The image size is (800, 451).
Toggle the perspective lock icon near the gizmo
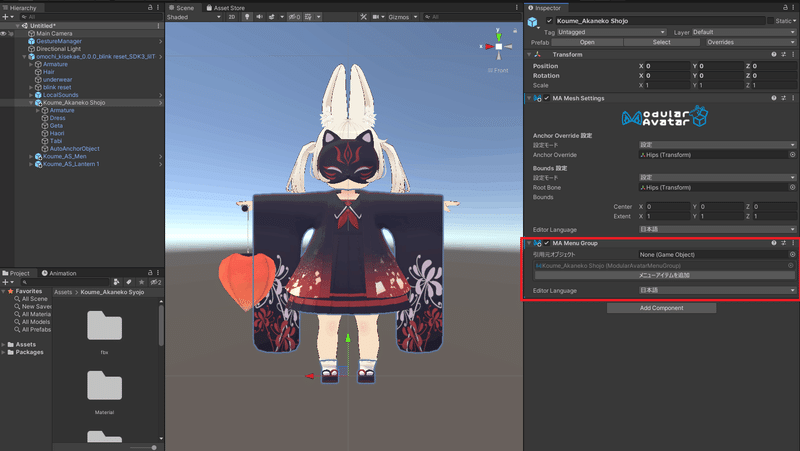pos(515,32)
